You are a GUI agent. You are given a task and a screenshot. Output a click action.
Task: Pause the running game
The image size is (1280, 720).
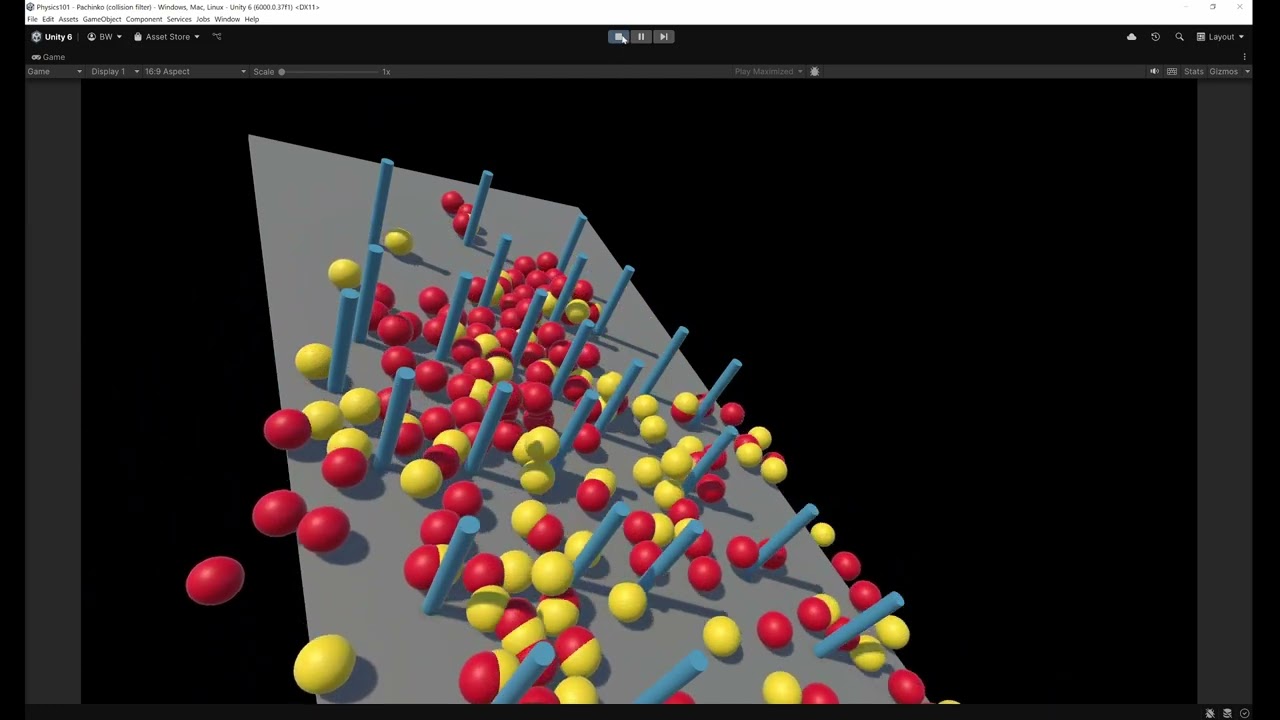[x=641, y=37]
